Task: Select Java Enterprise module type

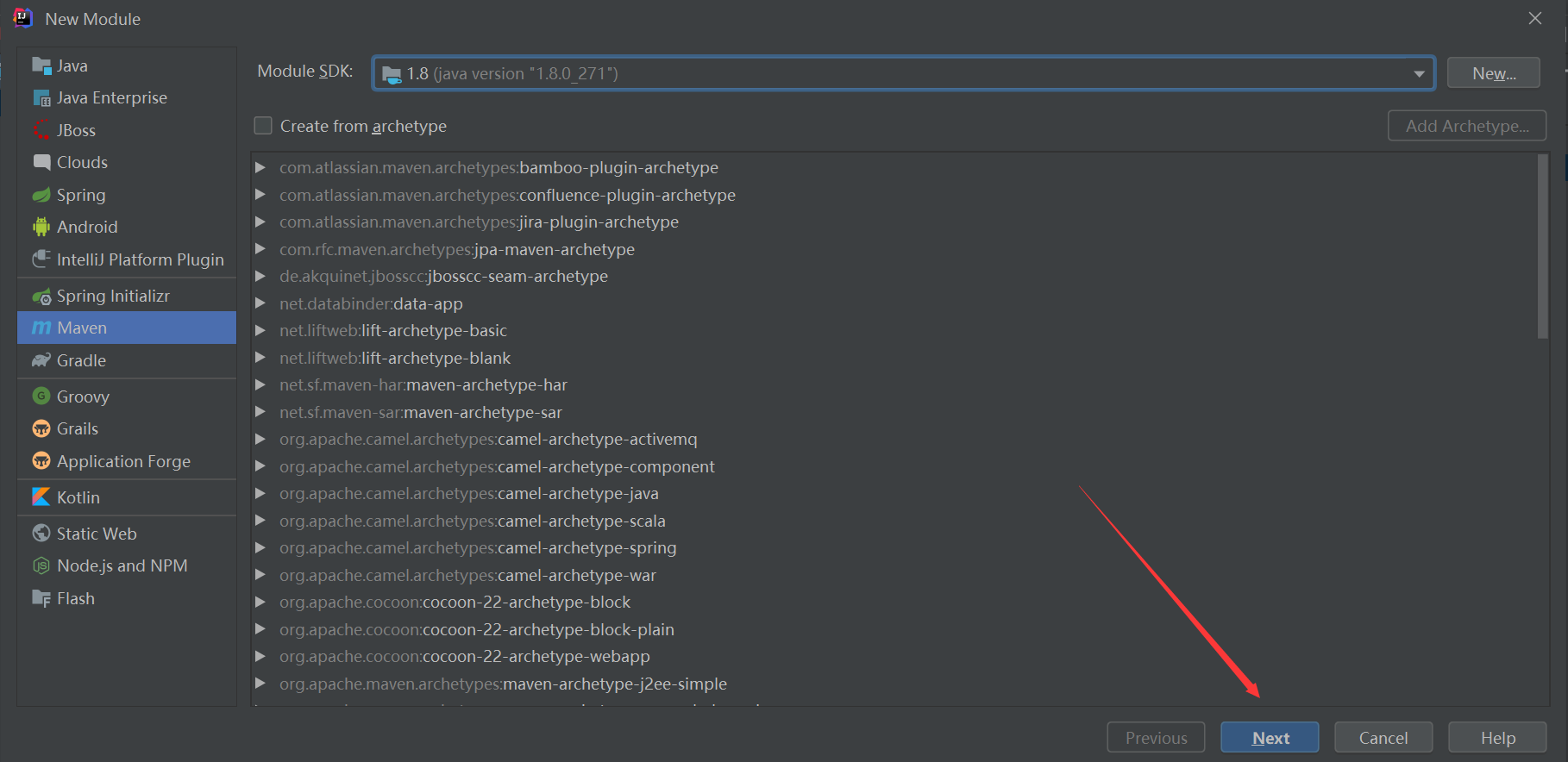Action: pyautogui.click(x=127, y=98)
